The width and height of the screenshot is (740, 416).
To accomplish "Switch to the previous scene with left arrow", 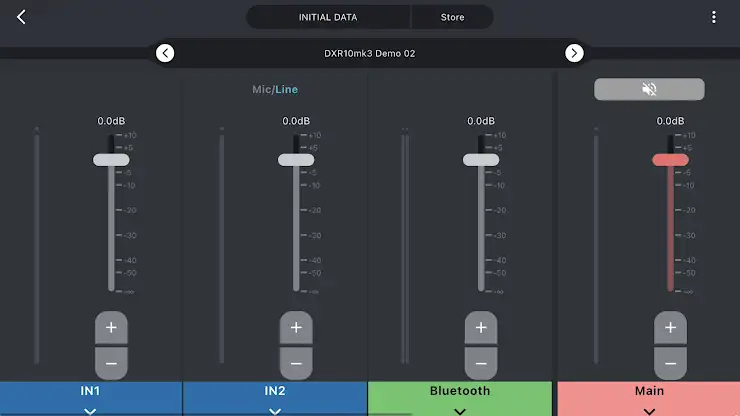I will (165, 53).
